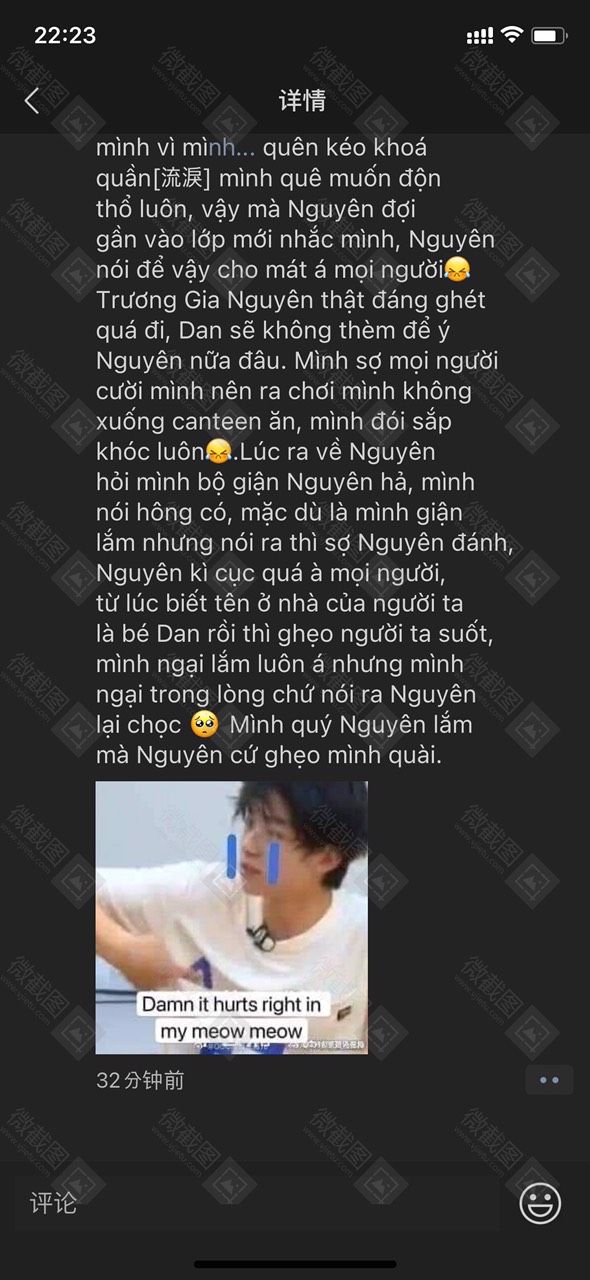This screenshot has height=1280, width=590.
Task: Open the two-dot like and comment menu
Action: (549, 1080)
